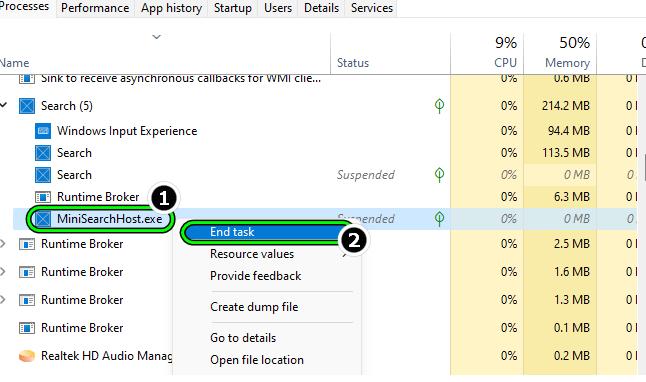Switch to the Performance tab
This screenshot has height=382, width=646.
95,8
